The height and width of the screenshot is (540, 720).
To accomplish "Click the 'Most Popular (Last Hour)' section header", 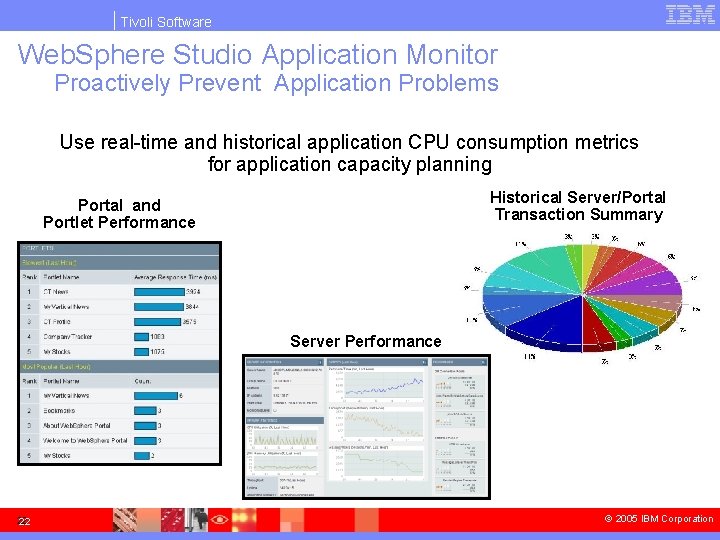I will click(x=119, y=366).
